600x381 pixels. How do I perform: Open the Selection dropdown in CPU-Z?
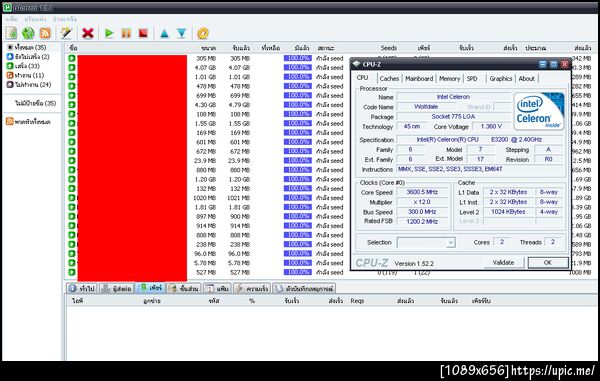coord(426,243)
